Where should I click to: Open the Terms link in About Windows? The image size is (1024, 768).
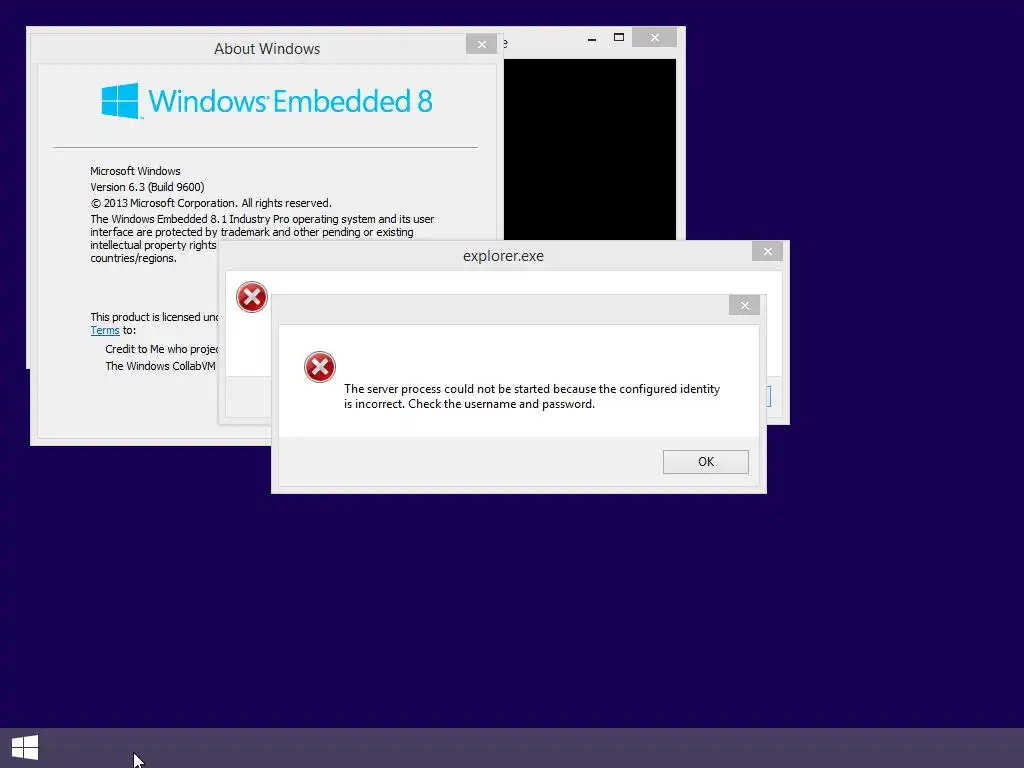coord(105,330)
